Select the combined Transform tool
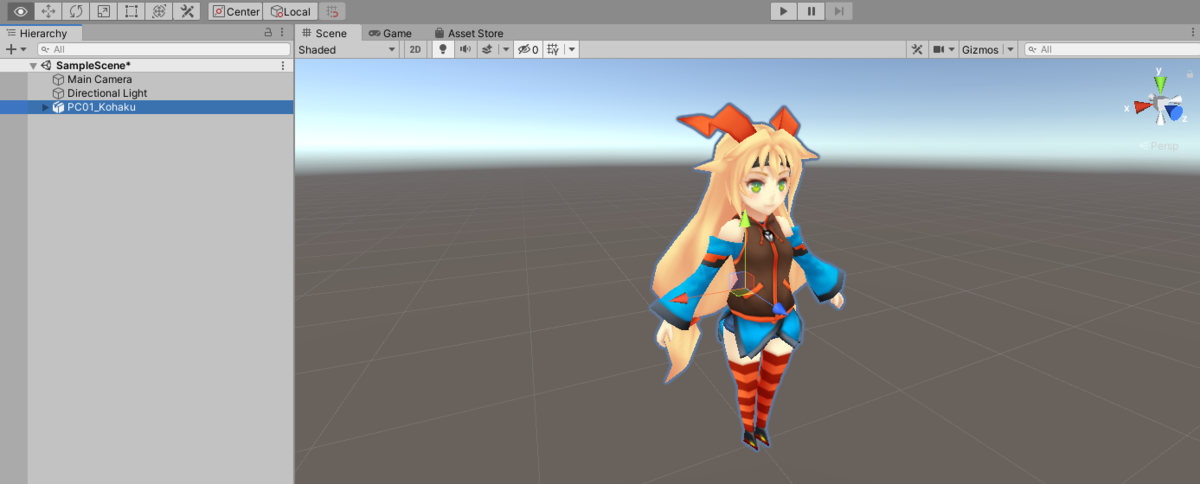Image resolution: width=1200 pixels, height=484 pixels. pyautogui.click(x=158, y=11)
